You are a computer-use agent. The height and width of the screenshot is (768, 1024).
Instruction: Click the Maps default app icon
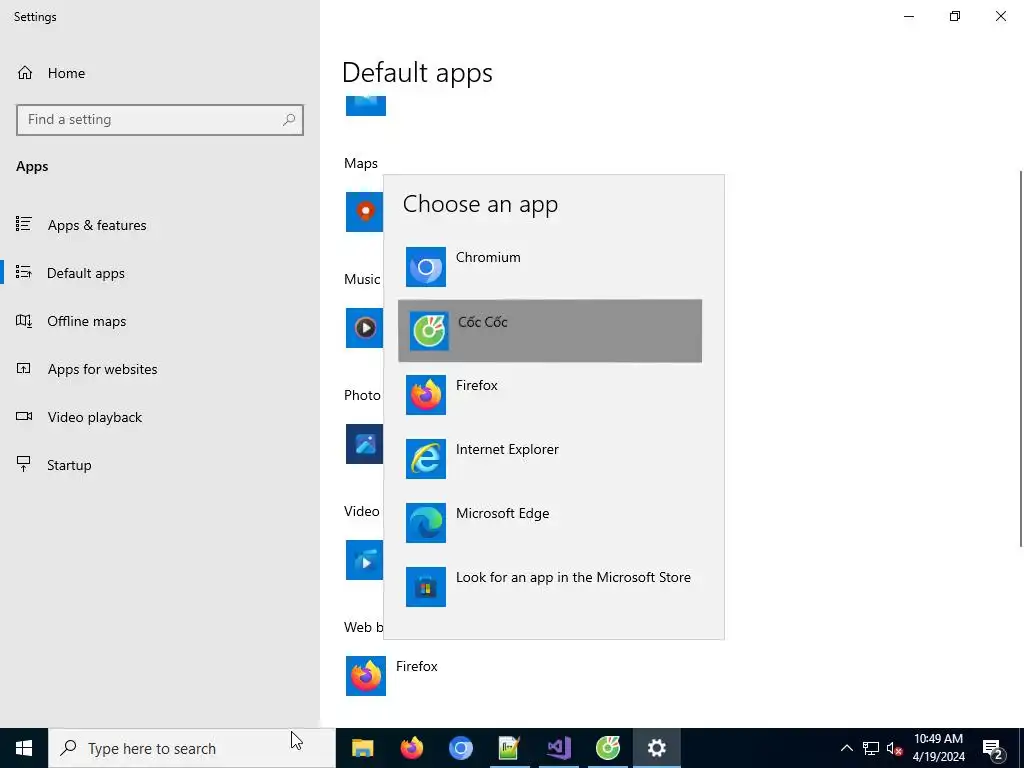point(364,212)
